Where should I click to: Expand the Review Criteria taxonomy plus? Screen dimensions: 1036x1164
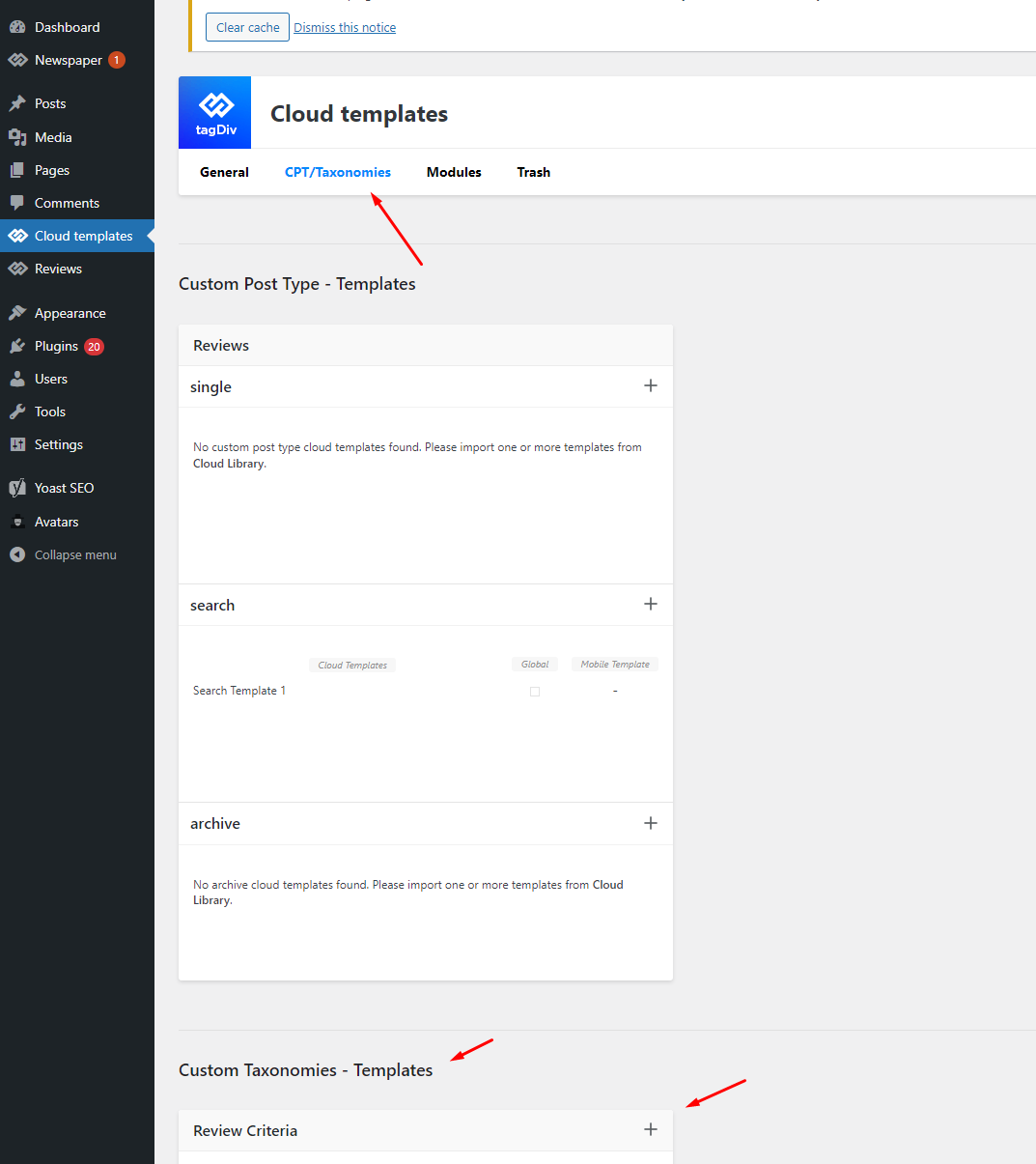[651, 1129]
